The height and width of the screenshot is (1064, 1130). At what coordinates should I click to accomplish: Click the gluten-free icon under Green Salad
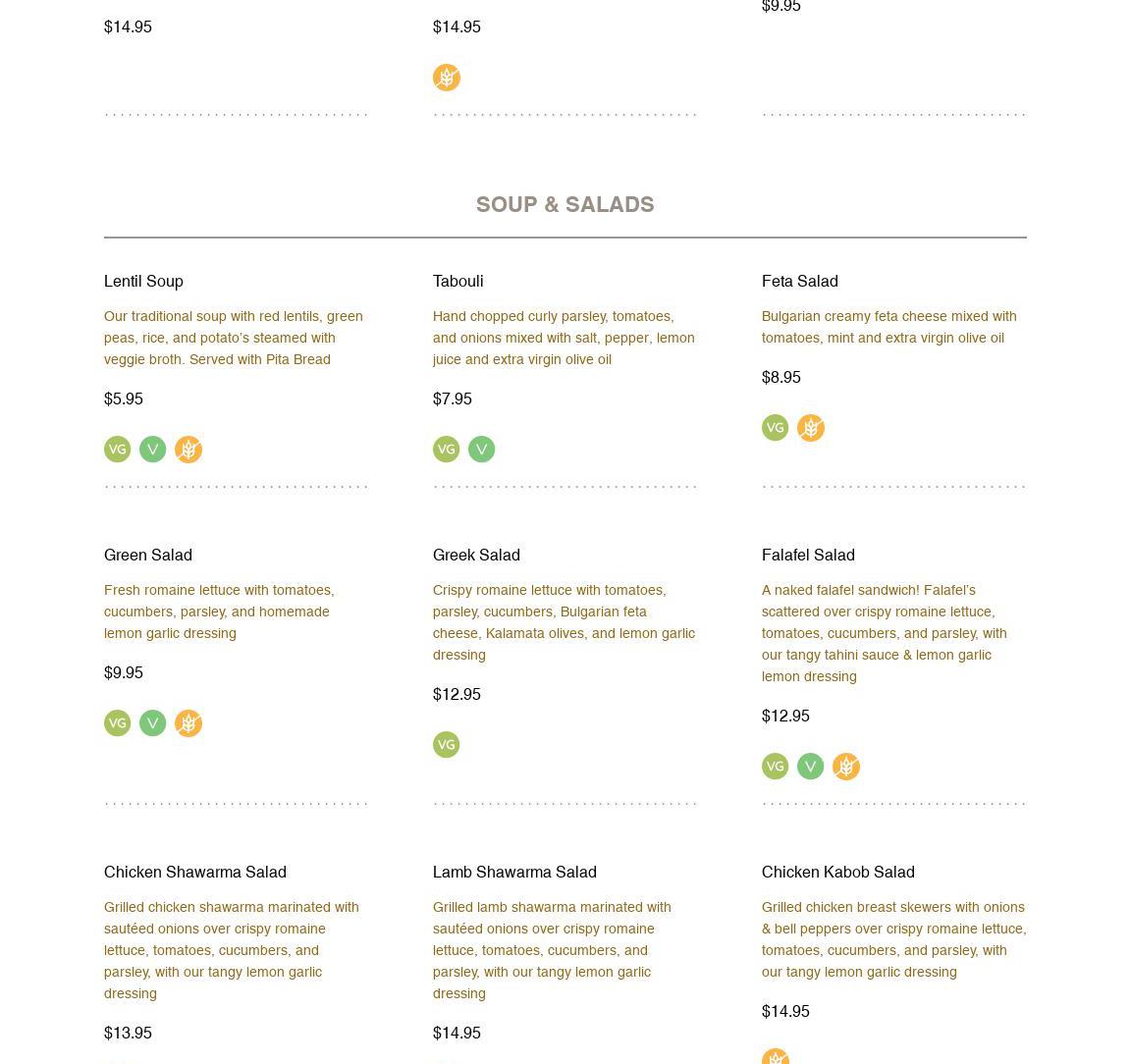click(188, 723)
